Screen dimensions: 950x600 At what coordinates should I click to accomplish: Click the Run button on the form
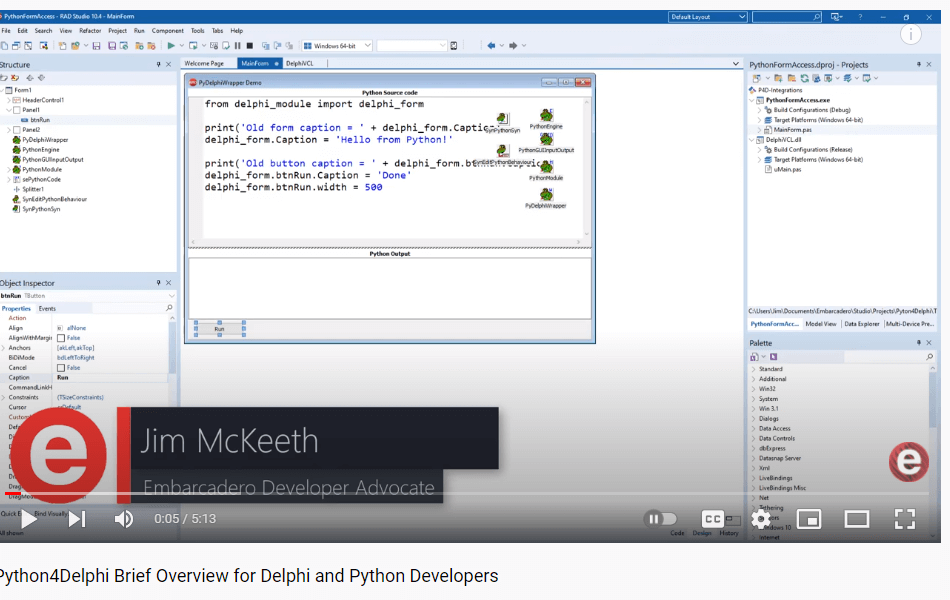click(x=219, y=329)
